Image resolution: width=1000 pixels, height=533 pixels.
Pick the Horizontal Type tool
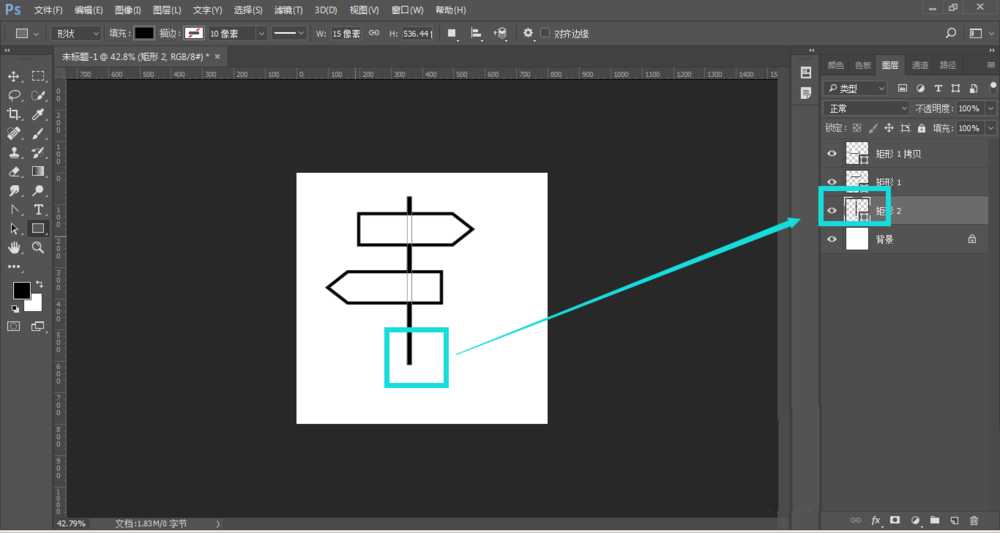[39, 209]
